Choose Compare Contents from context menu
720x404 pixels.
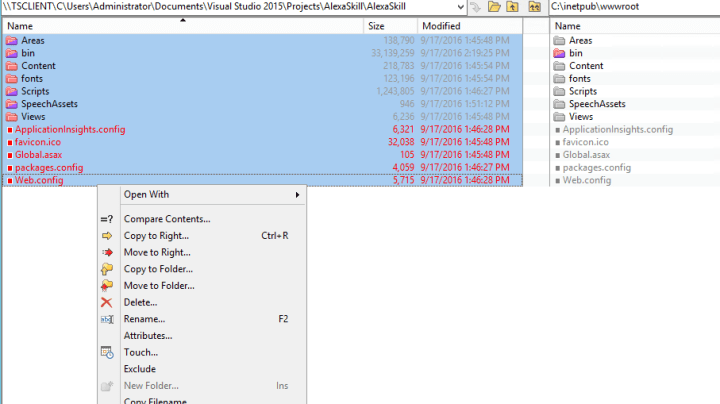click(x=166, y=219)
